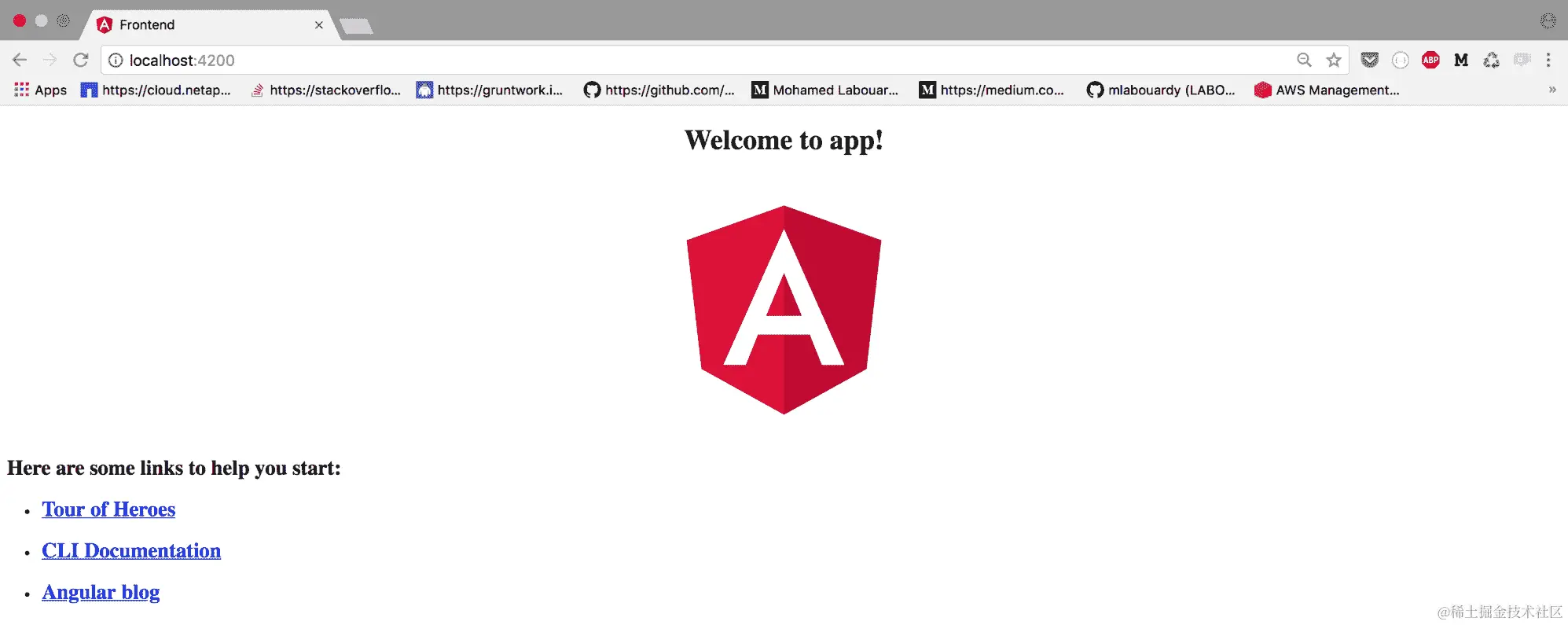The width and height of the screenshot is (1568, 625).
Task: Click the greyed-out extension icon
Action: tap(1522, 60)
